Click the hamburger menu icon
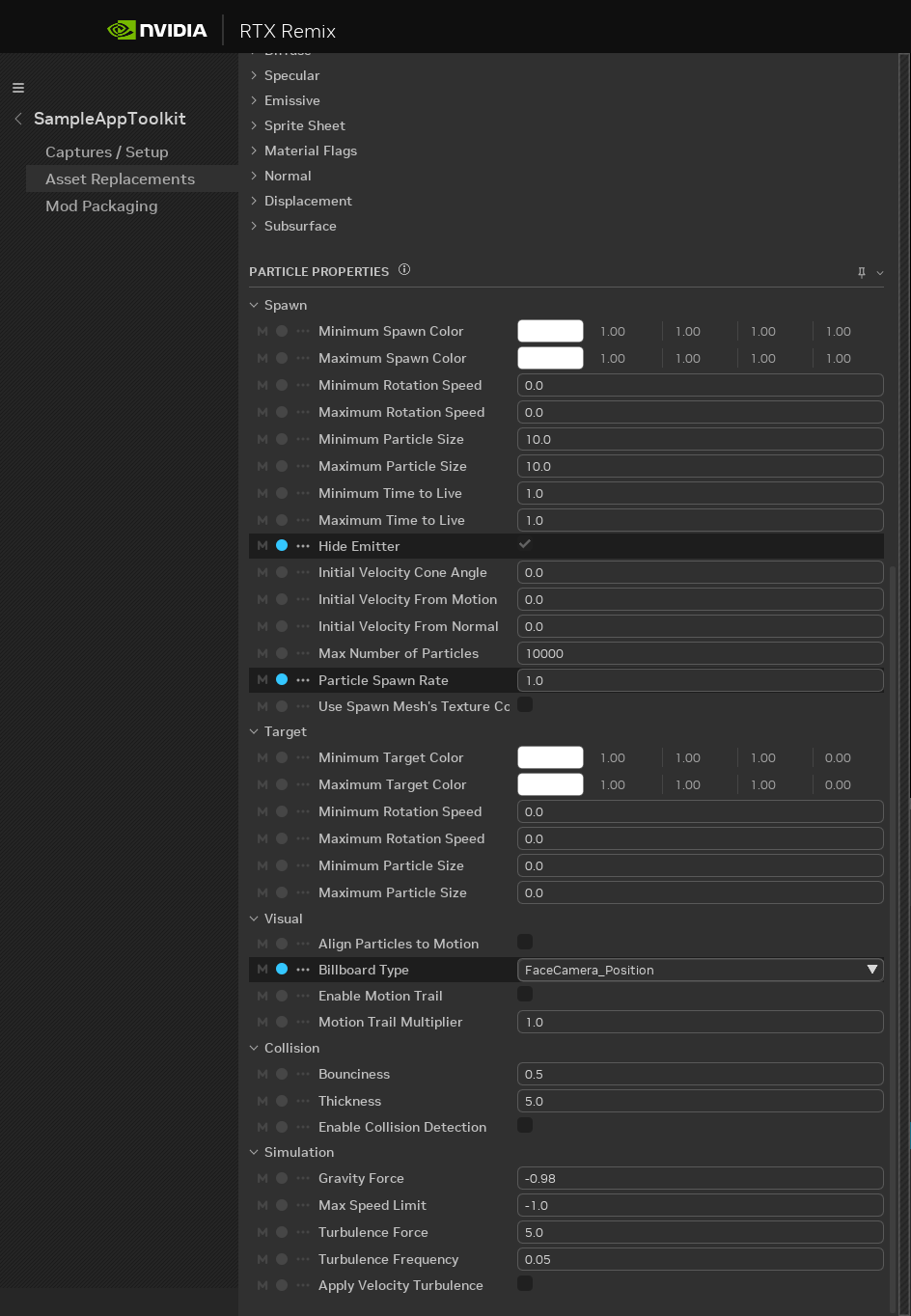The height and width of the screenshot is (1316, 911). point(18,88)
